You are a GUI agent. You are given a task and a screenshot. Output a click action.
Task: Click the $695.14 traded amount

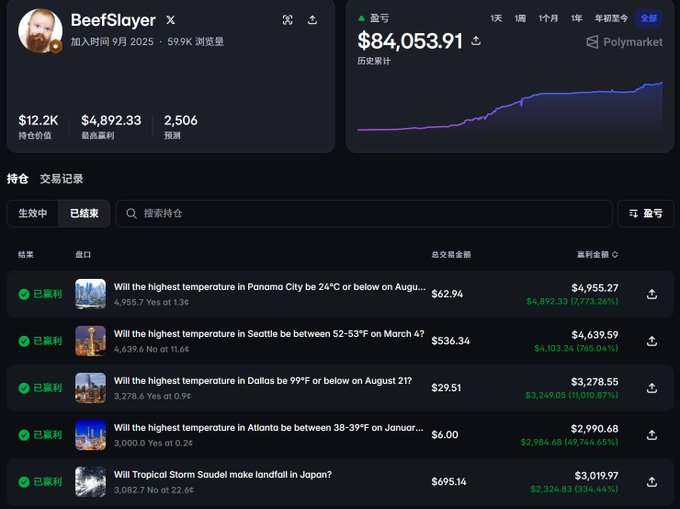point(449,481)
